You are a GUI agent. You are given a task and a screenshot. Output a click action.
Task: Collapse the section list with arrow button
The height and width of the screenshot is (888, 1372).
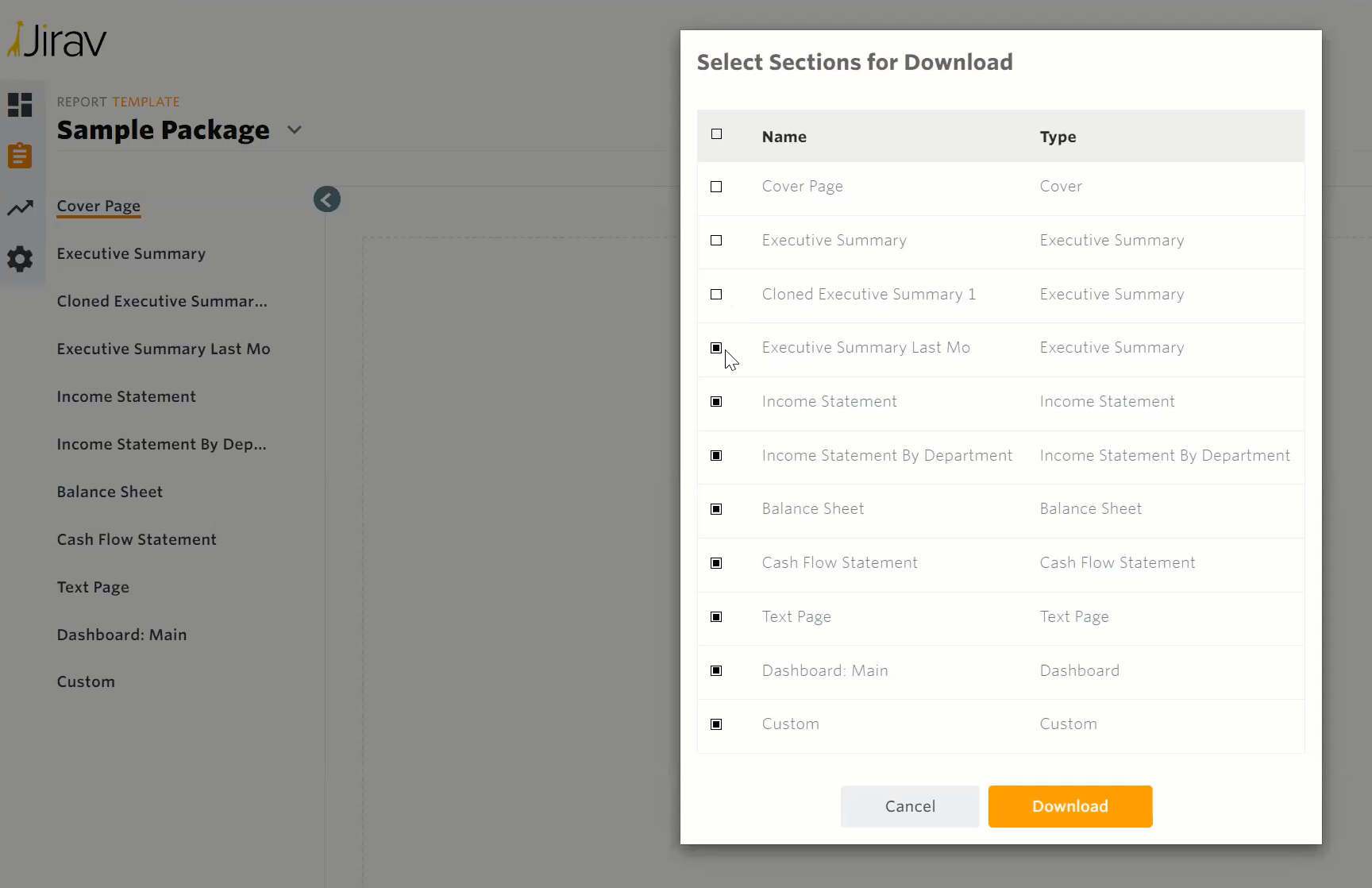coord(326,199)
